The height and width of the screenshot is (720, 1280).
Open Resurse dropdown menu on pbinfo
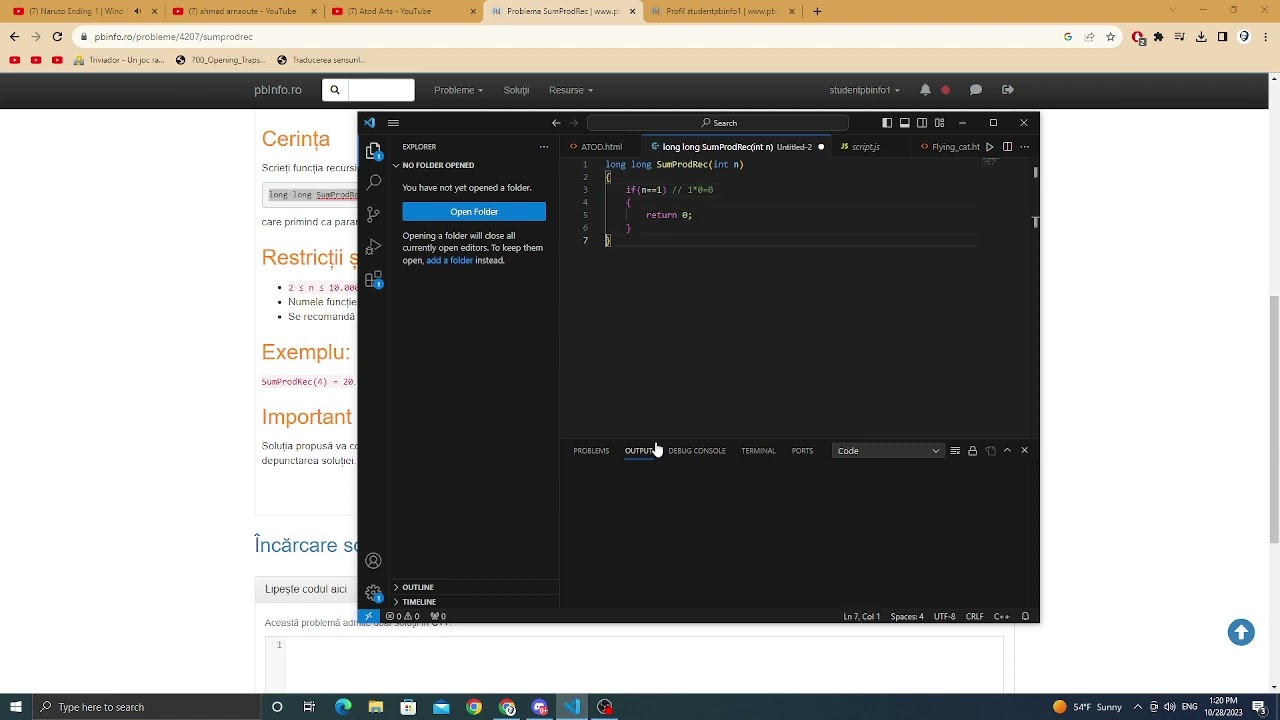tap(571, 90)
